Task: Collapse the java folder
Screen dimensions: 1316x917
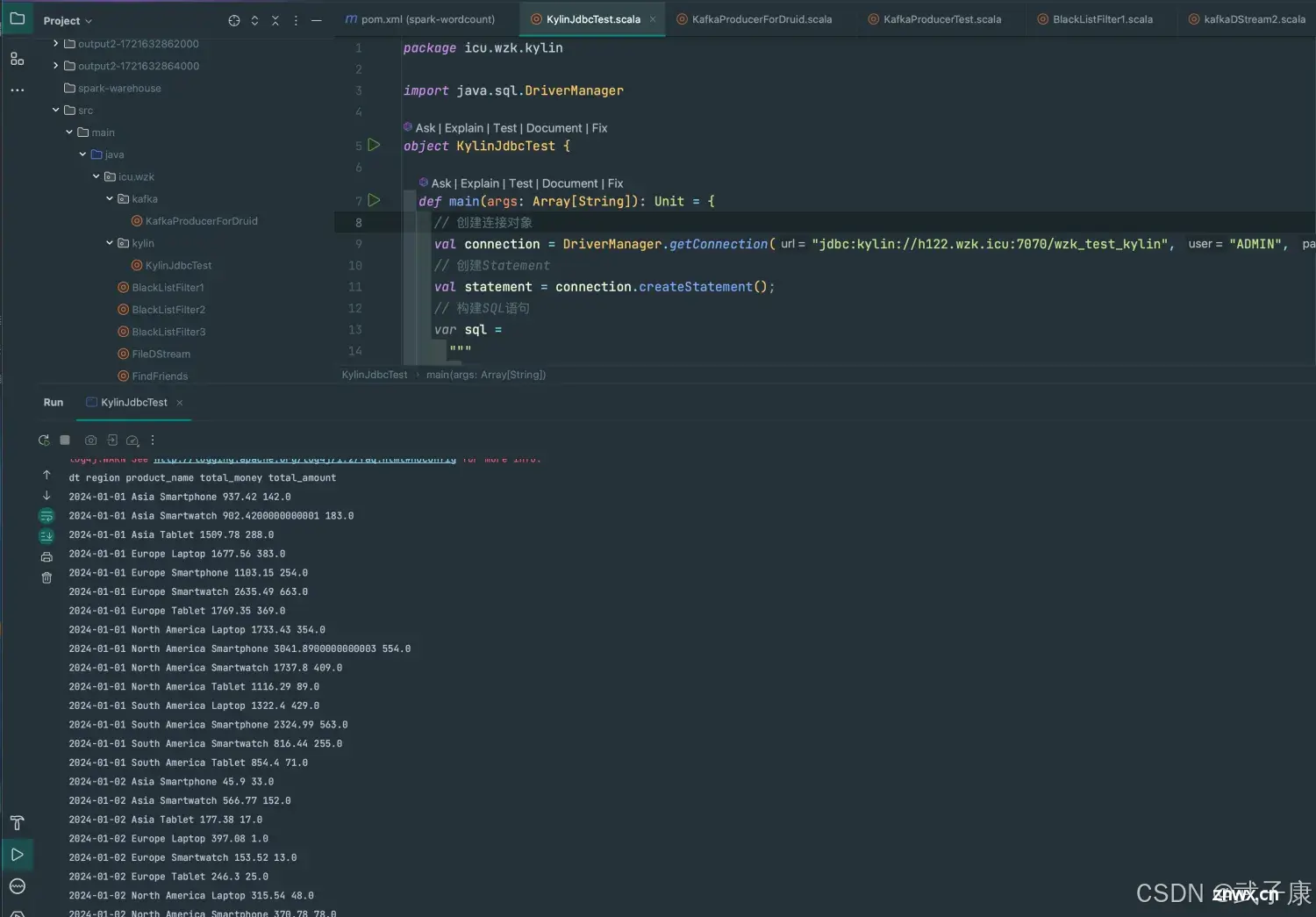Action: [82, 154]
